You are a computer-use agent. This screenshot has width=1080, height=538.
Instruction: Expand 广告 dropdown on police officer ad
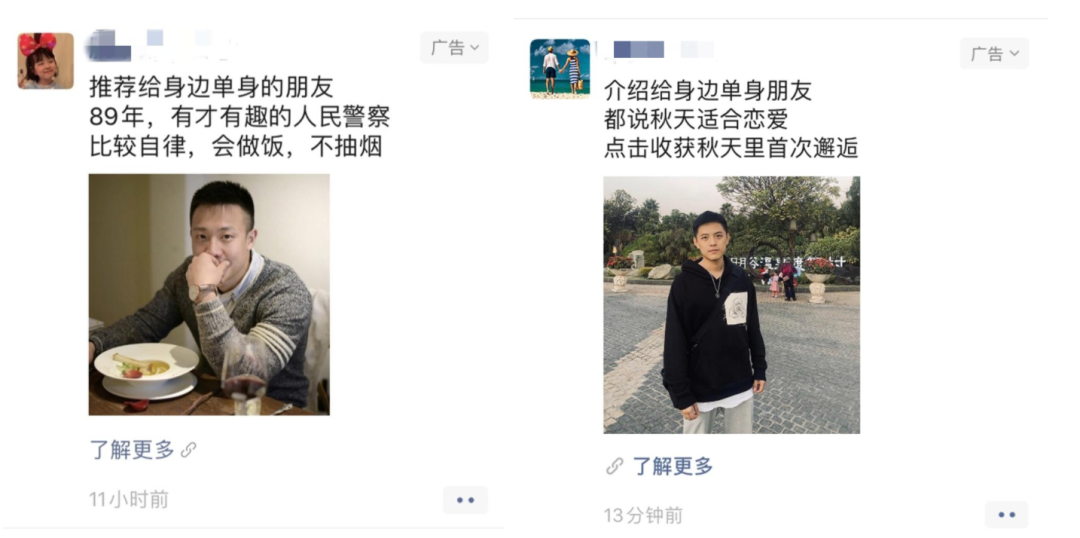click(x=455, y=48)
